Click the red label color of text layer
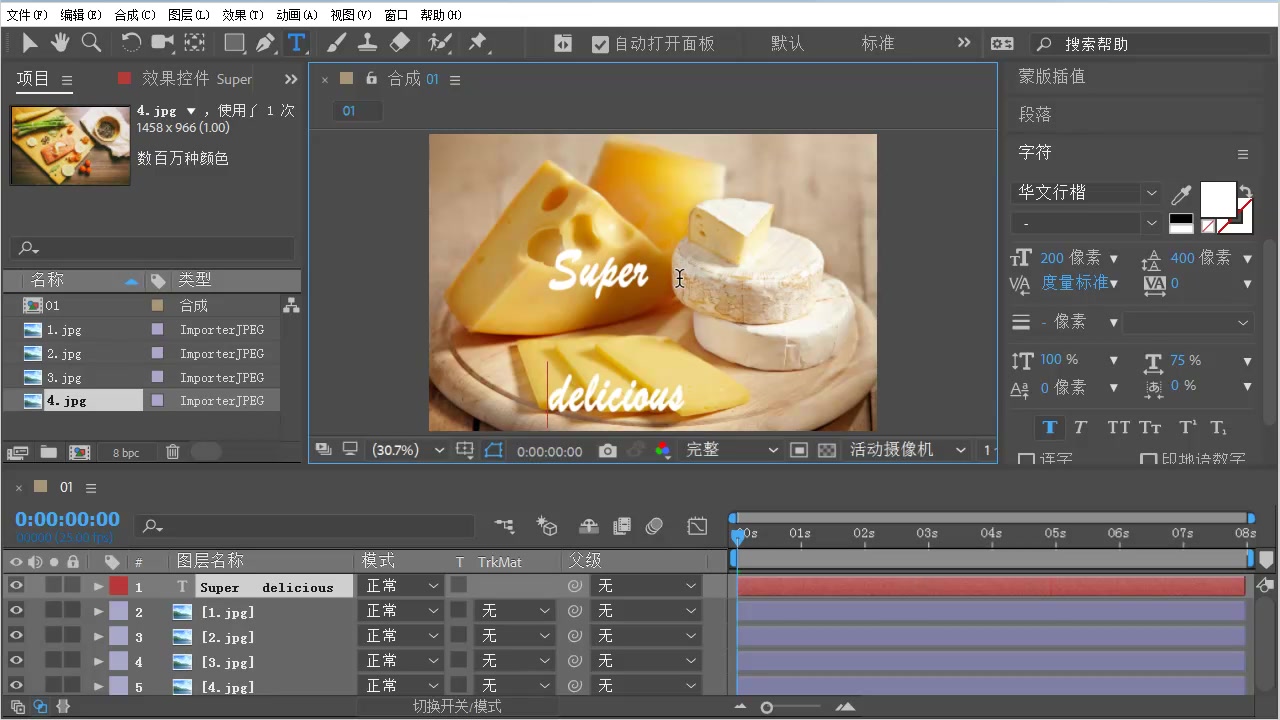 pos(119,586)
